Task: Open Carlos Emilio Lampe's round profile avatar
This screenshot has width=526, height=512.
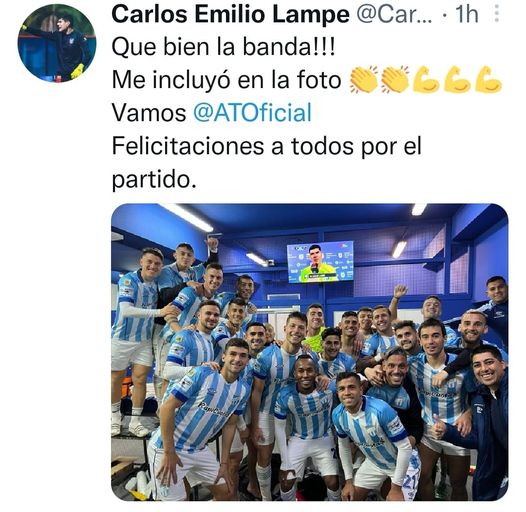Action: (x=57, y=43)
